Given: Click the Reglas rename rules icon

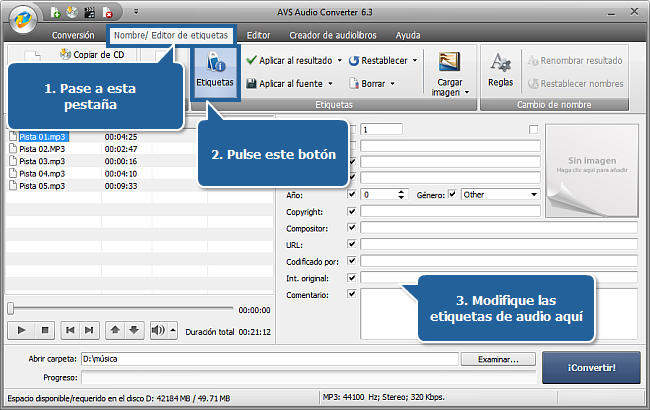Looking at the screenshot, I should [x=500, y=70].
